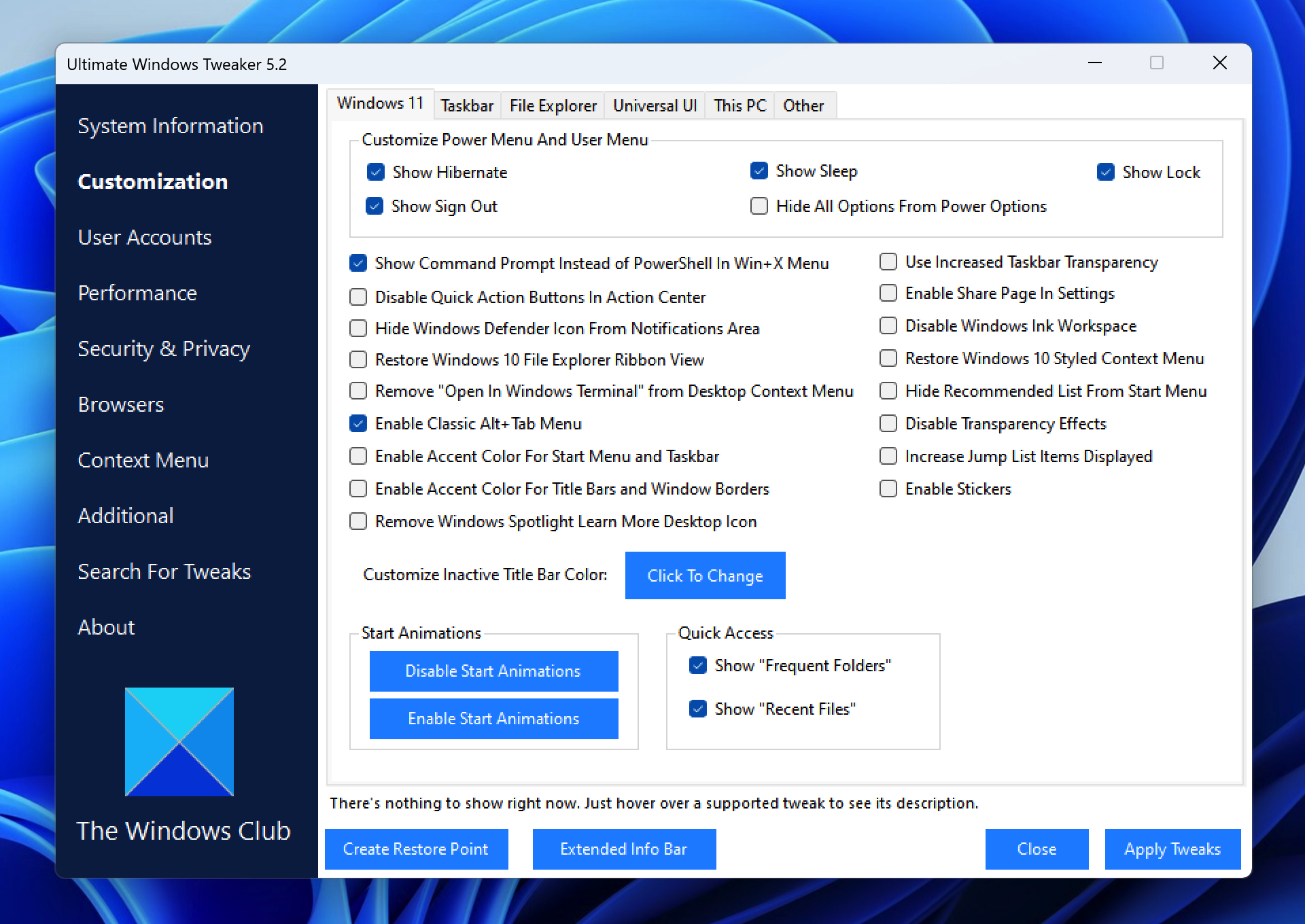Check Restore Windows 10 File Explorer Ribbon View
Viewport: 1305px width, 924px height.
click(x=358, y=359)
